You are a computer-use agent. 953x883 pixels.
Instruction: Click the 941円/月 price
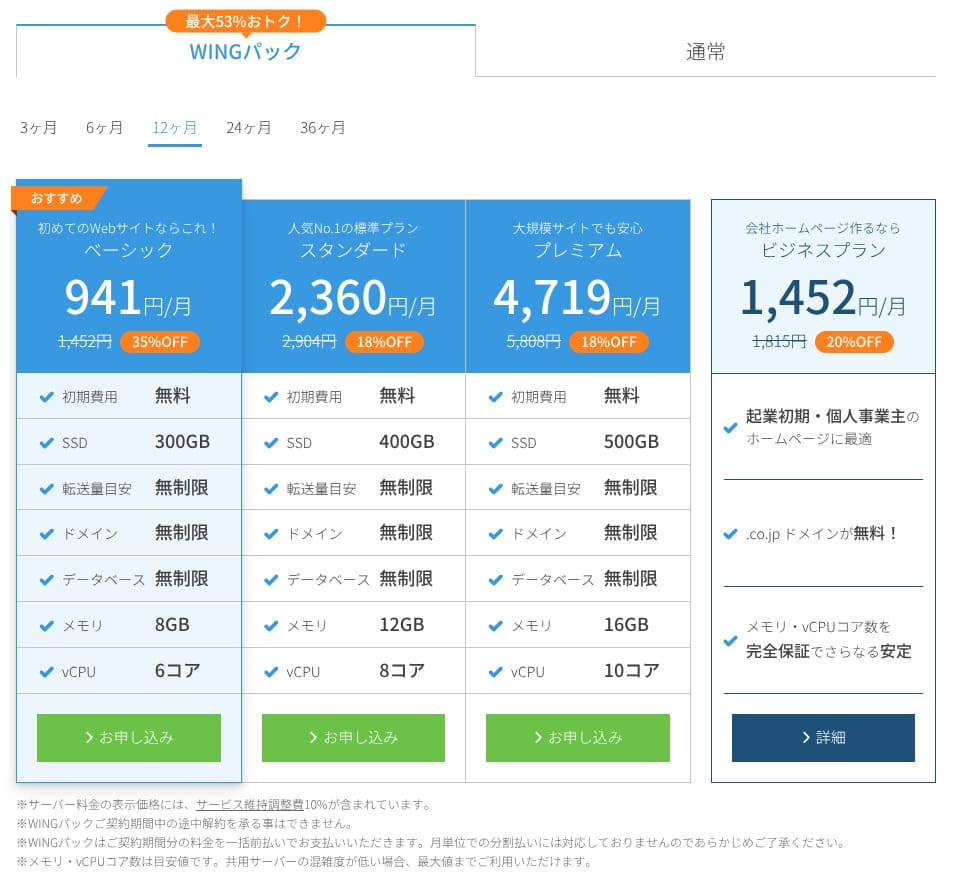(x=128, y=298)
